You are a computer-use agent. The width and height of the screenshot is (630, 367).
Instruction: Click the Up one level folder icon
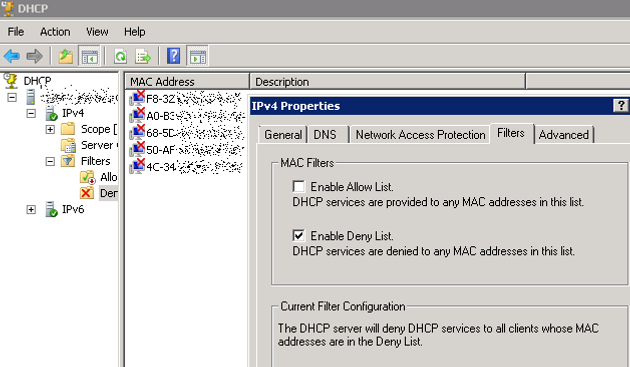[66, 56]
